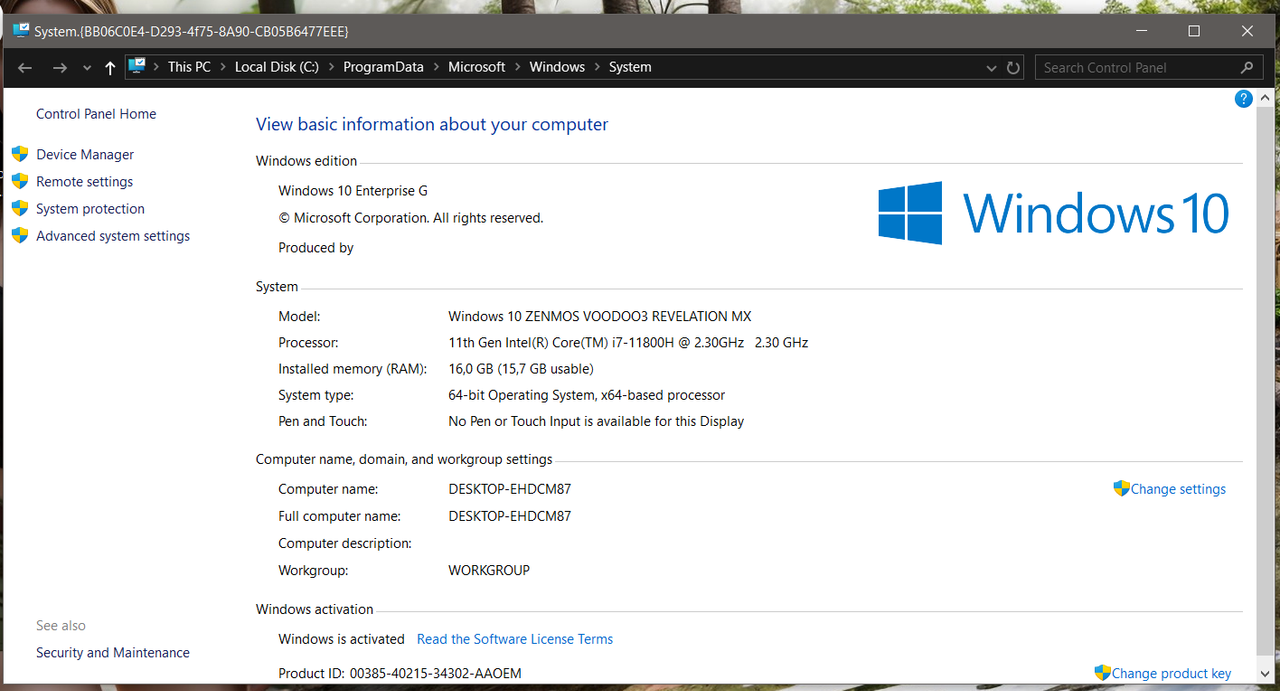
Task: Click the search magnifier icon
Action: (1246, 67)
